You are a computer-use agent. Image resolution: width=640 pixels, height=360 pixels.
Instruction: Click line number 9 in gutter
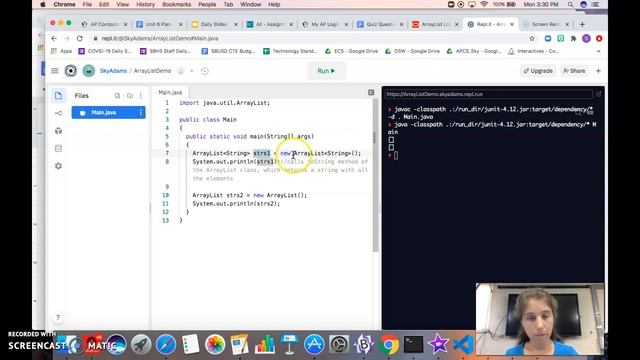coord(167,187)
